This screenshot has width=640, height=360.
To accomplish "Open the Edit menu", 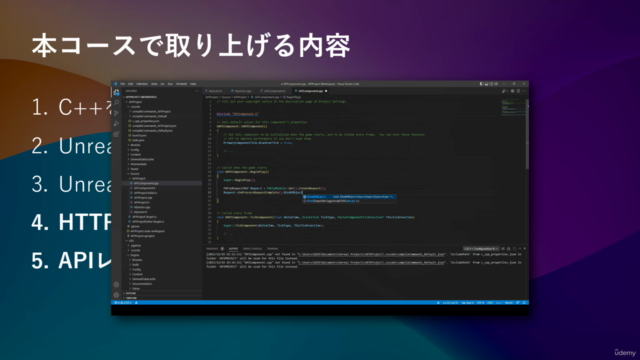I will coord(130,84).
